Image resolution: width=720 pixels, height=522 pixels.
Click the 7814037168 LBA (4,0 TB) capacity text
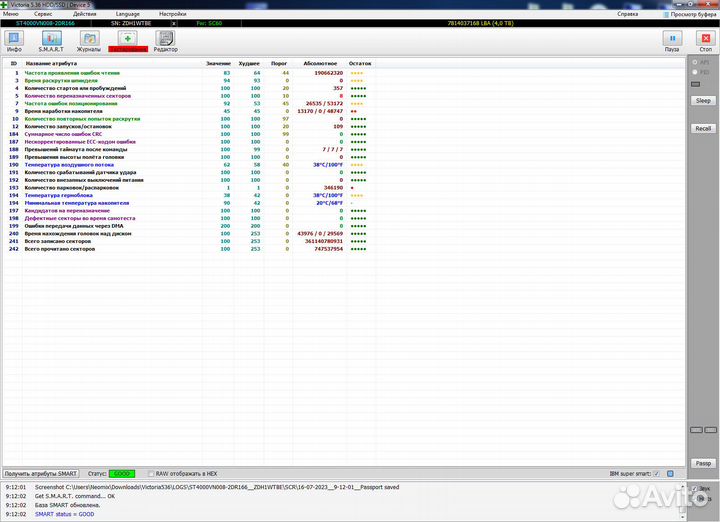[480, 23]
